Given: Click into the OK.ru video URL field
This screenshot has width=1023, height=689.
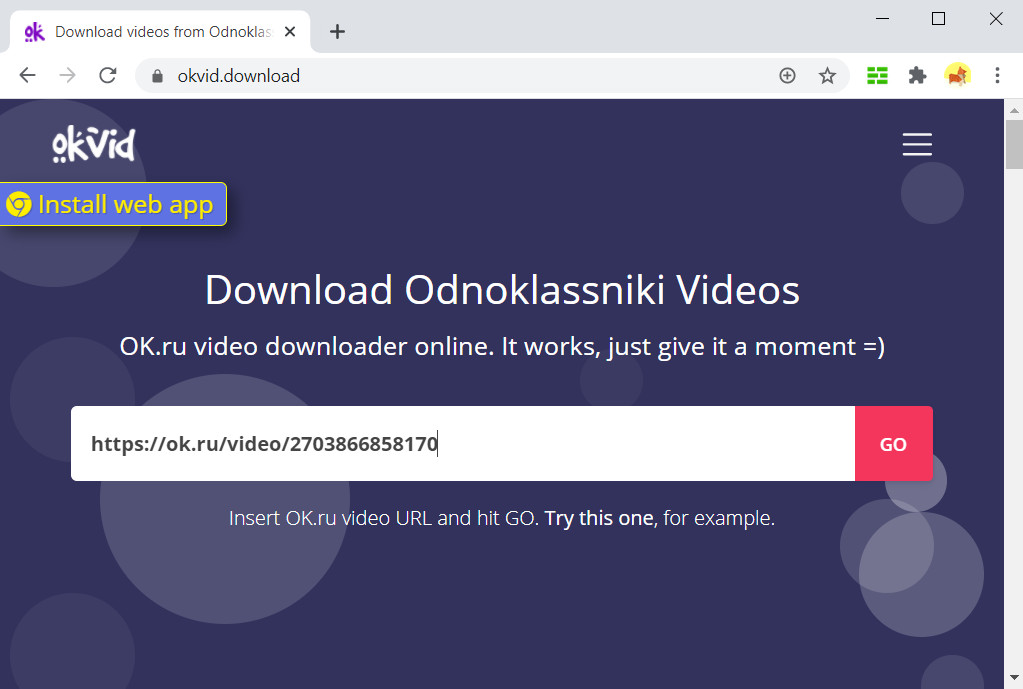Looking at the screenshot, I should click(x=463, y=444).
